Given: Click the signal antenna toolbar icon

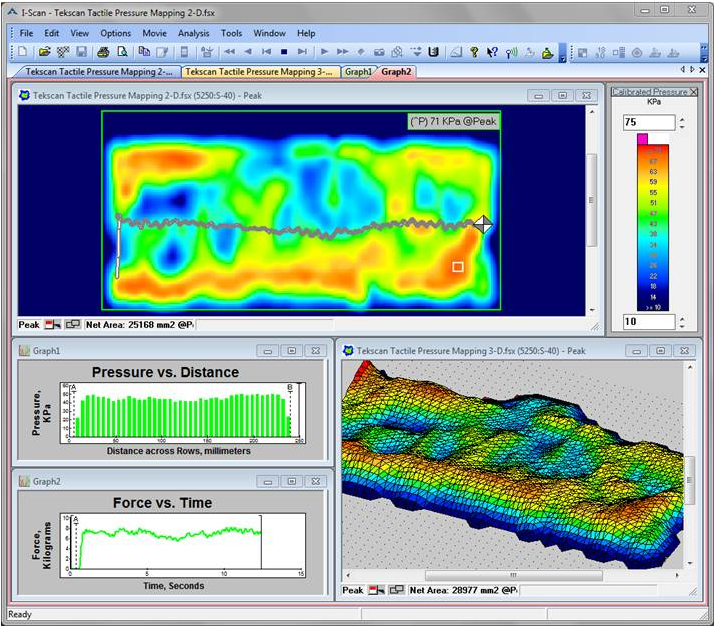Looking at the screenshot, I should 511,52.
